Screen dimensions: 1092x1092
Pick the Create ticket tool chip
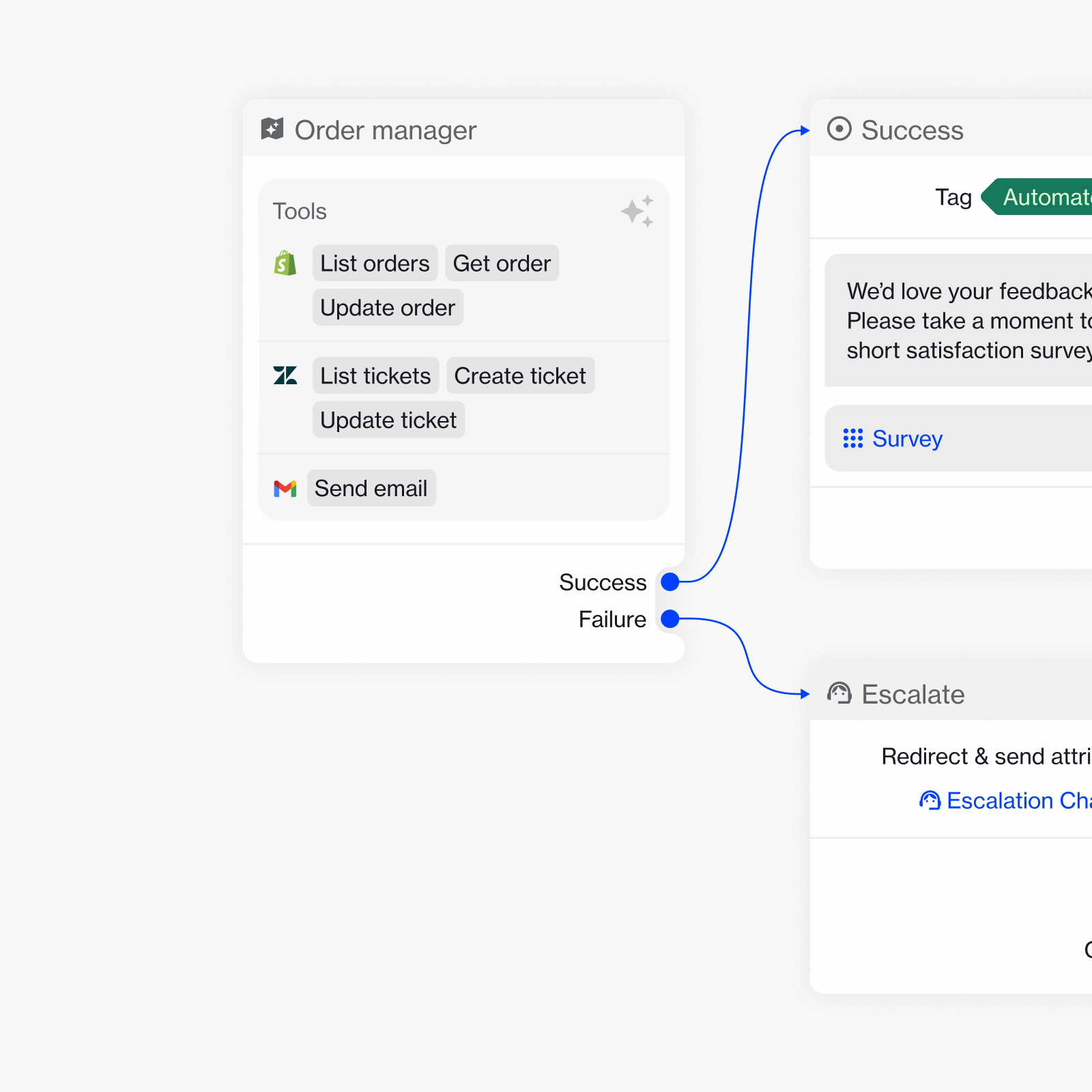[520, 376]
